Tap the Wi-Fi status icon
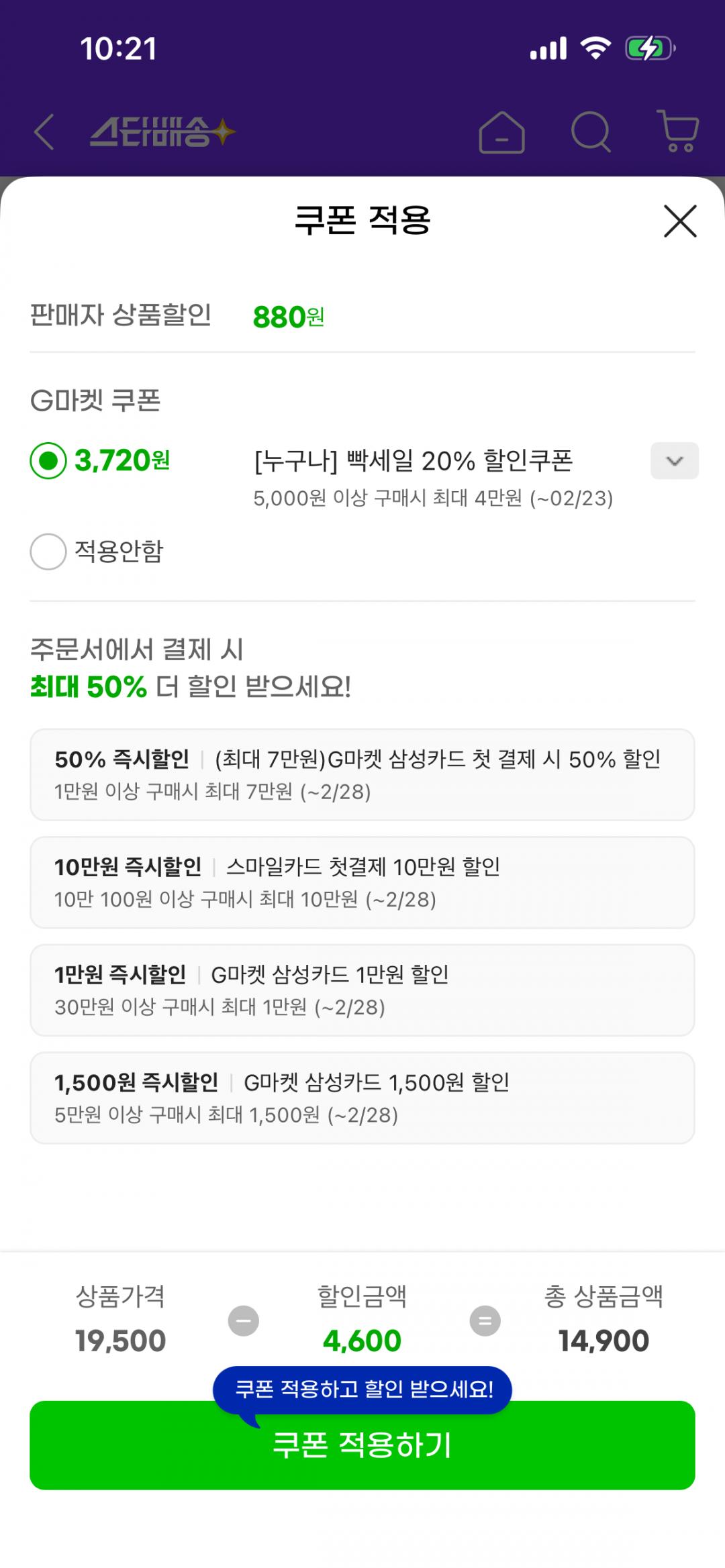 click(595, 48)
